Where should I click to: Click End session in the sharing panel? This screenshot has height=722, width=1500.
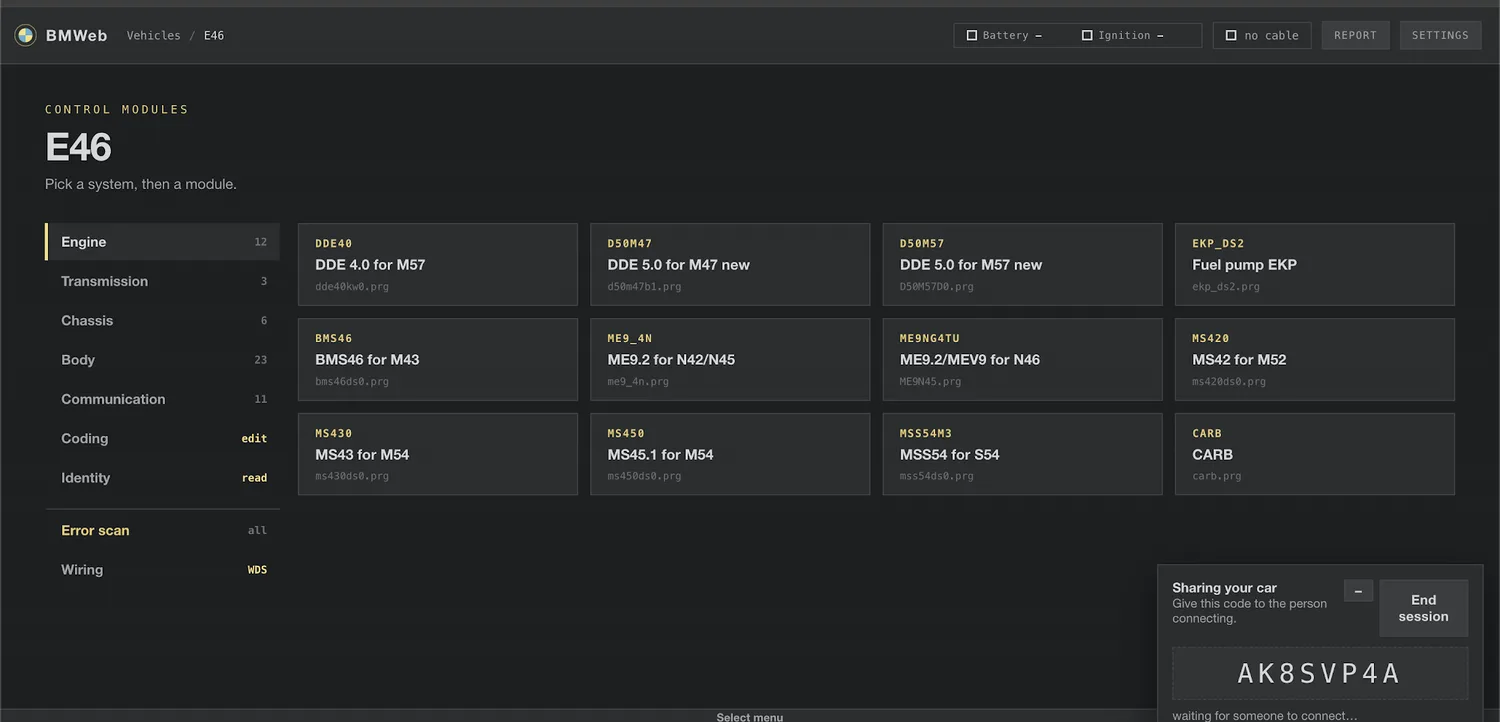(x=1424, y=608)
